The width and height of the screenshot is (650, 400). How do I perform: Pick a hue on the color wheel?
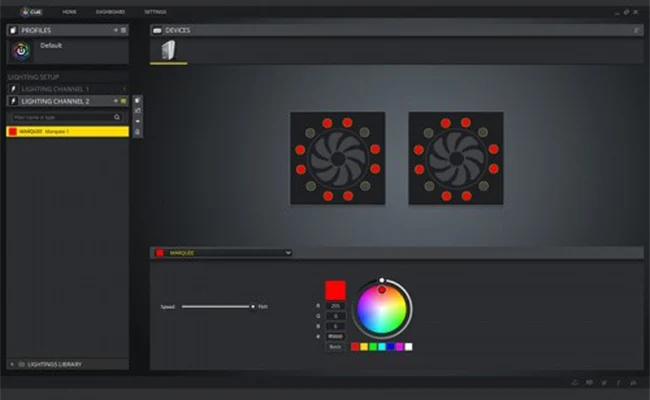(x=382, y=309)
